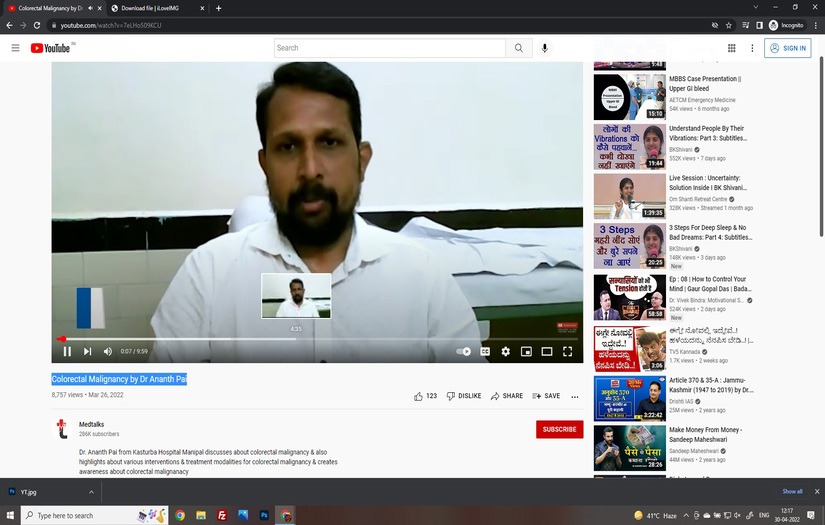Open YouTube apps grid
825x525 pixels.
pyautogui.click(x=731, y=48)
